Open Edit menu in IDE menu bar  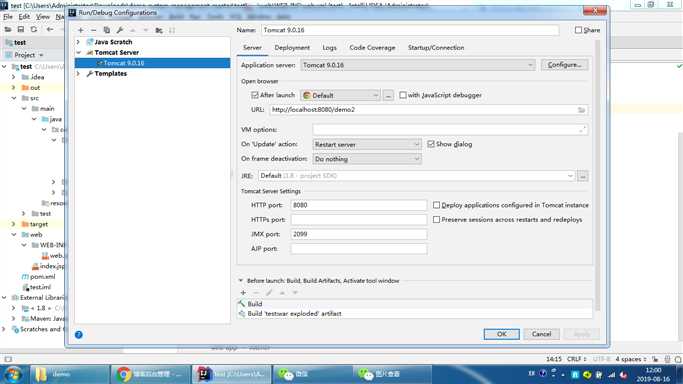(24, 17)
